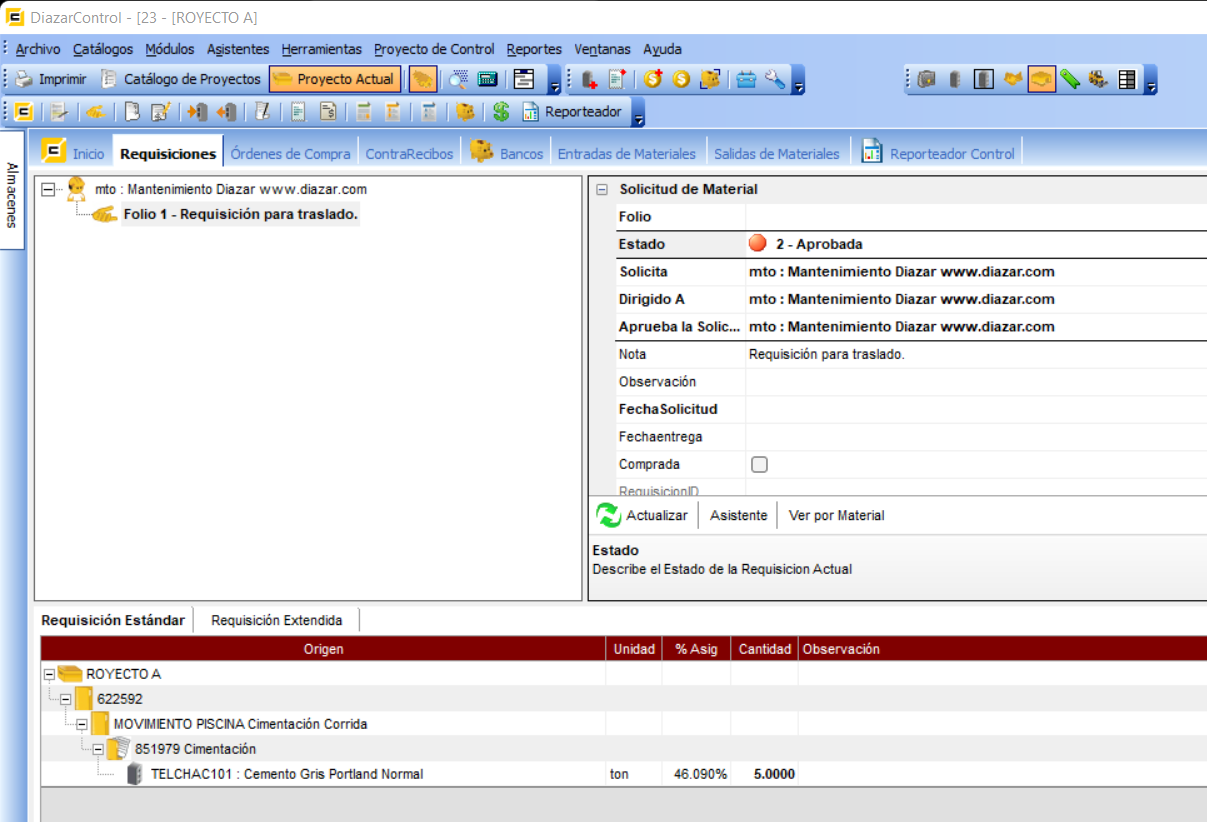
Task: Click the Imprimir printer button
Action: (51, 79)
